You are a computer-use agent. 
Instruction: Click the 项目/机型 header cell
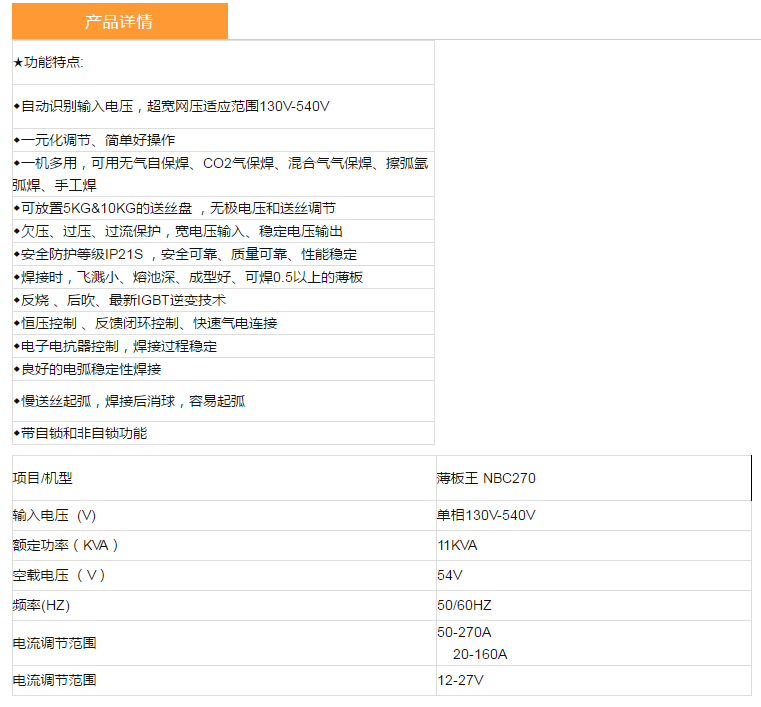point(224,478)
